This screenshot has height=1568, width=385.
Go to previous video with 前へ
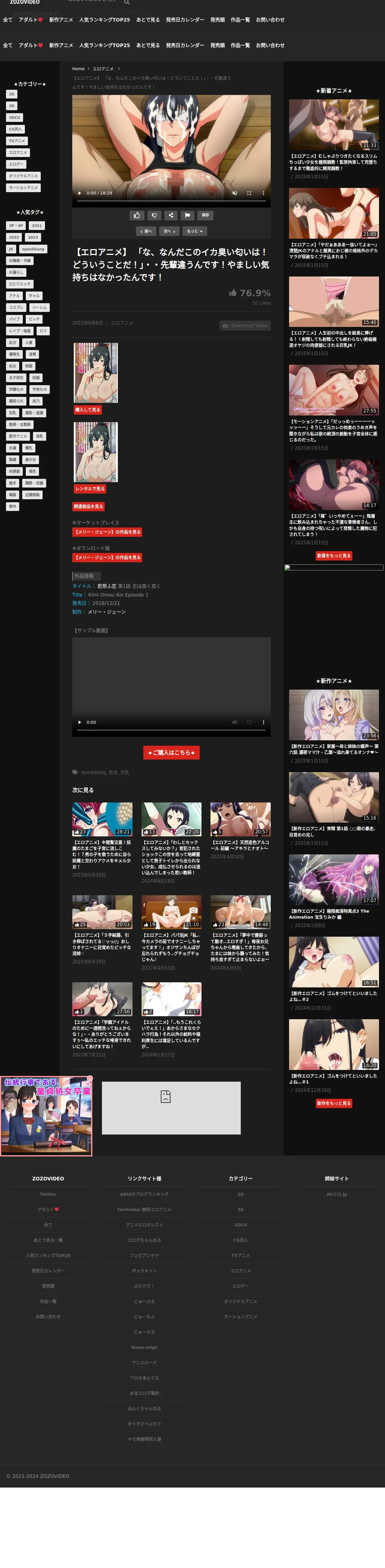146,231
